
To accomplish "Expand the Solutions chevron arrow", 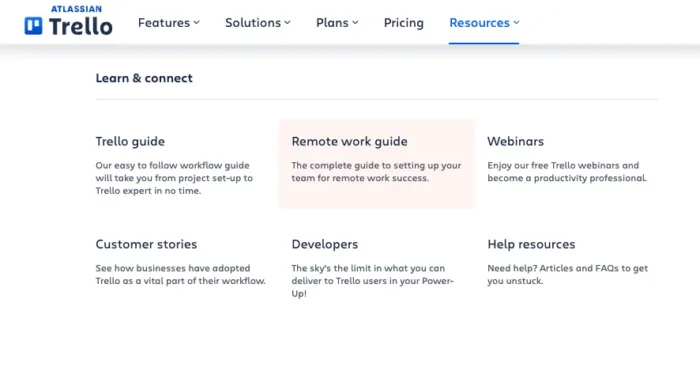I will point(288,22).
